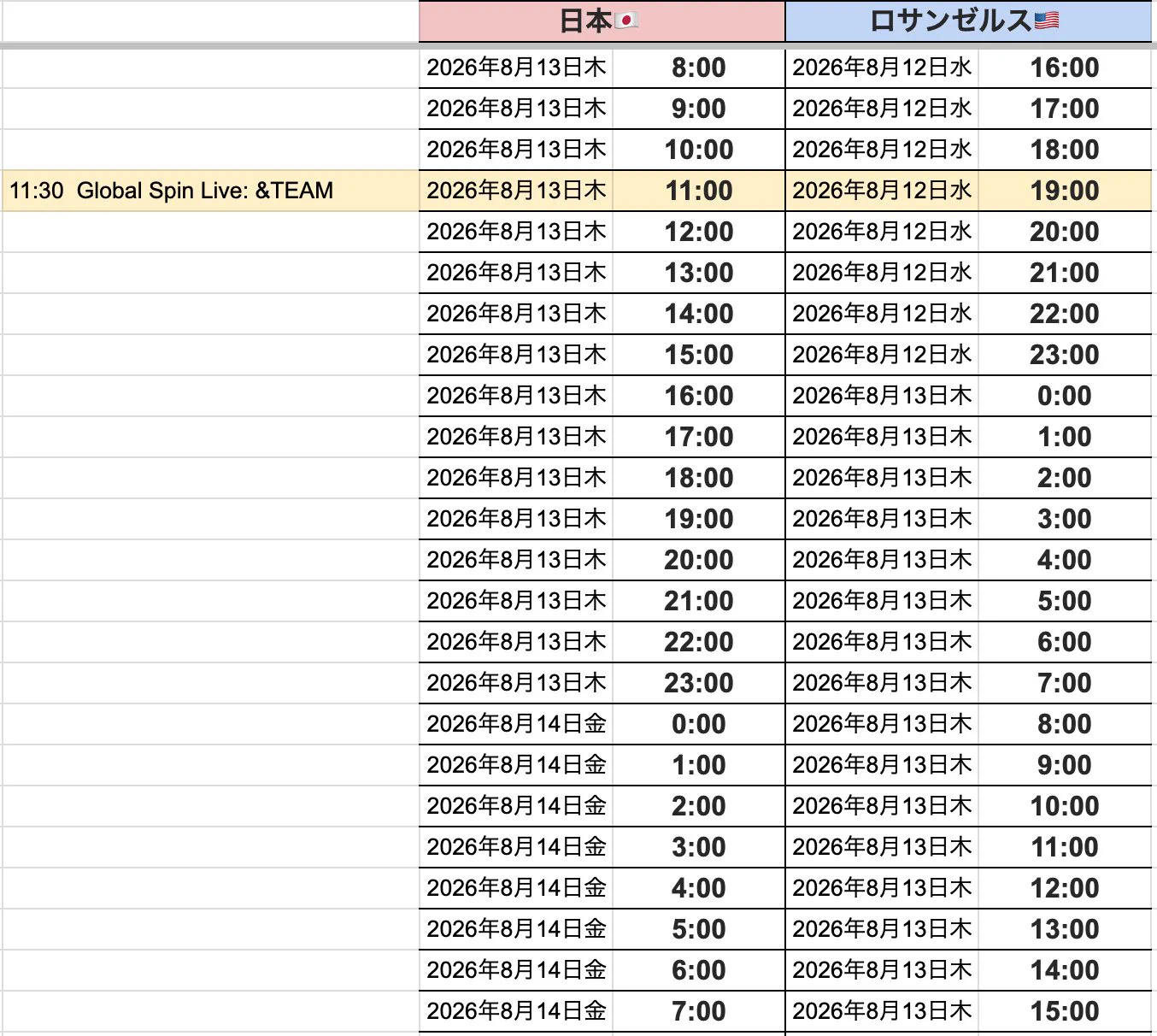Select Los Angeles time cell 6:00 on Aug 13

[x=1065, y=642]
